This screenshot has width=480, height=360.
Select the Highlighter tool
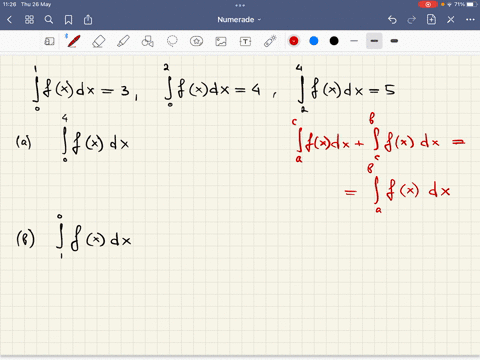[x=123, y=41]
